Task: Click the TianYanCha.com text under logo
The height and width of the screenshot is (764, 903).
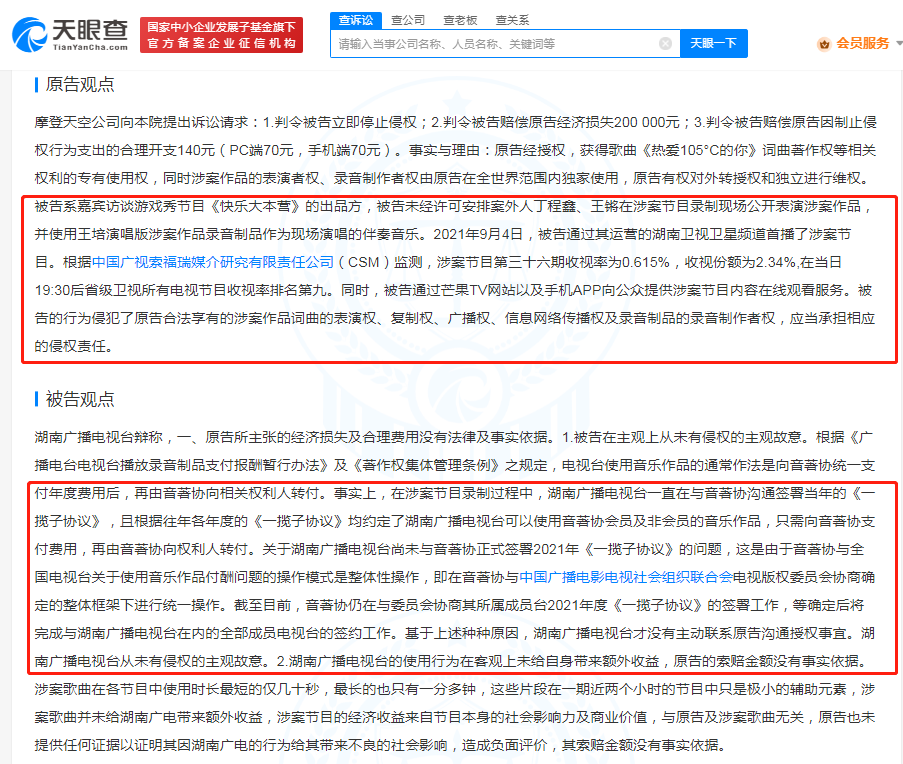Action: point(90,47)
